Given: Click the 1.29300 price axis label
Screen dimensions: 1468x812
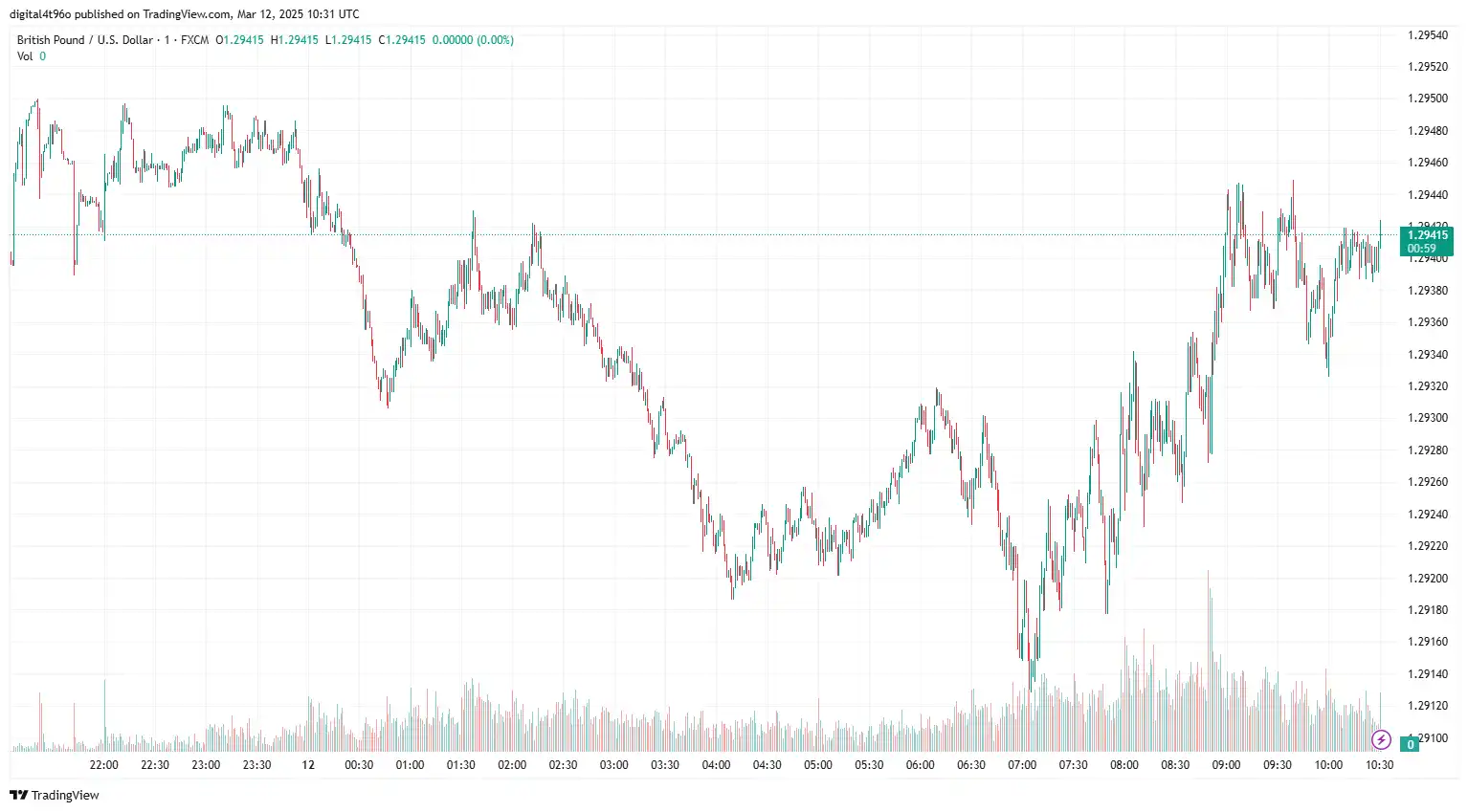Looking at the screenshot, I should [1428, 418].
